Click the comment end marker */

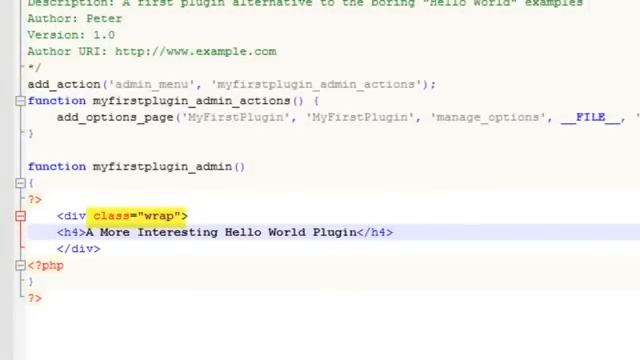(x=35, y=68)
